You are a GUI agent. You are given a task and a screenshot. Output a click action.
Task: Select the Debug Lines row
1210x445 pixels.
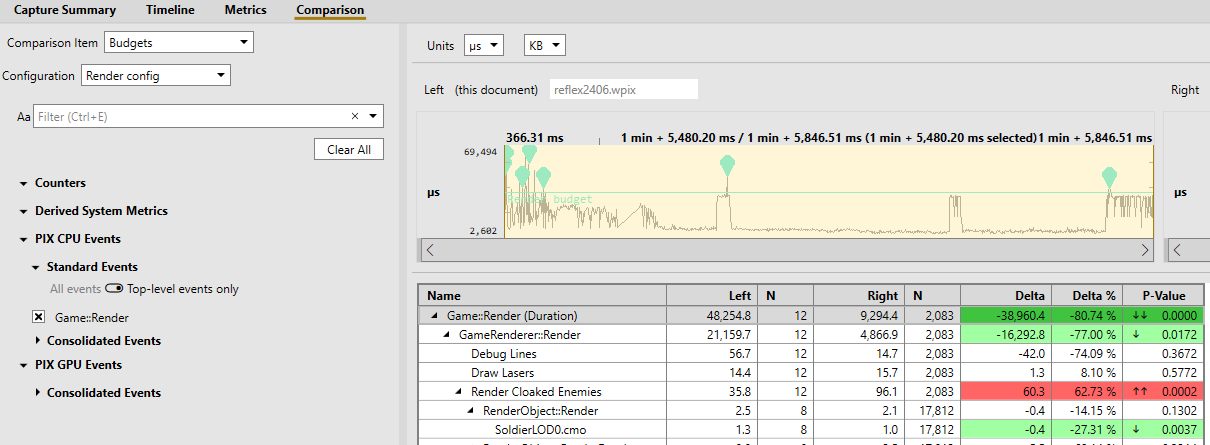(x=811, y=354)
